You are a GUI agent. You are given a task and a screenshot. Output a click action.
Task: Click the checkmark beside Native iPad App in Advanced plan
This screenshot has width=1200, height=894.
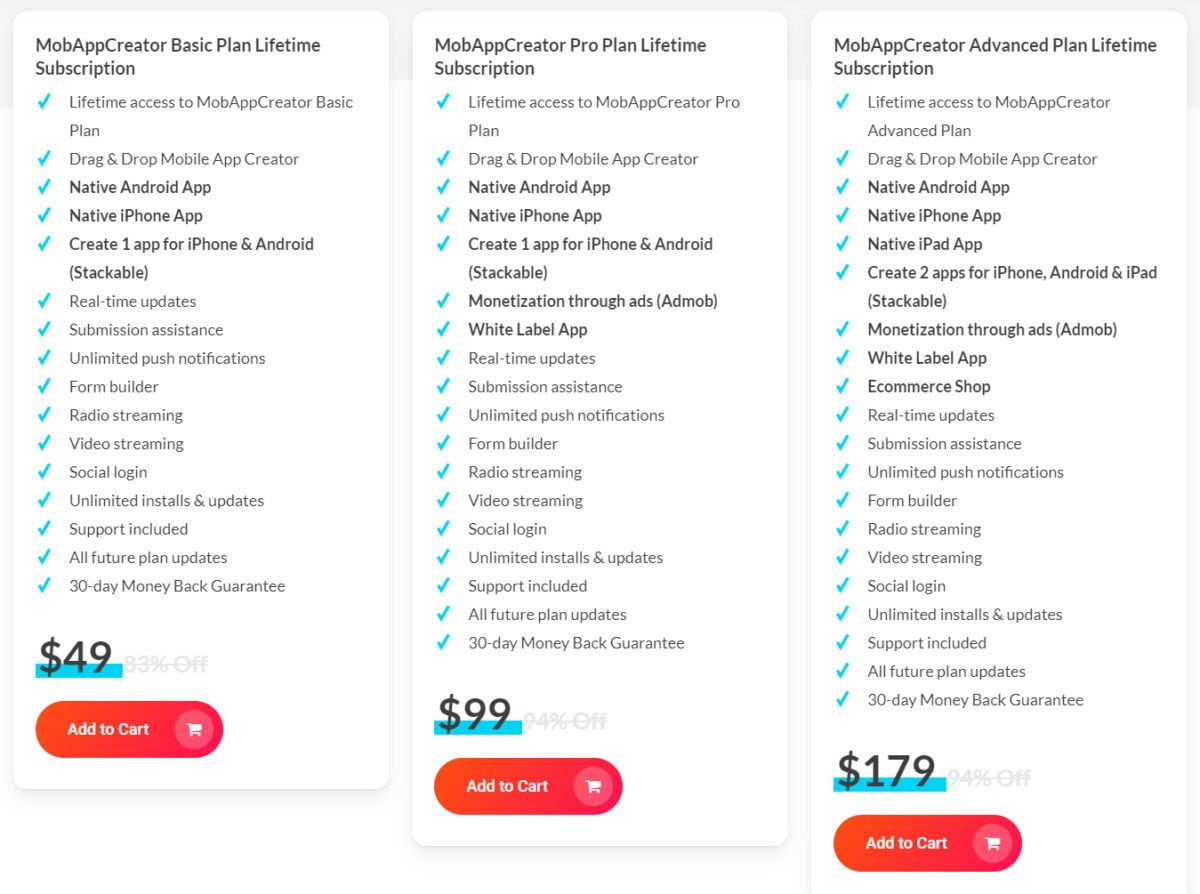(843, 244)
